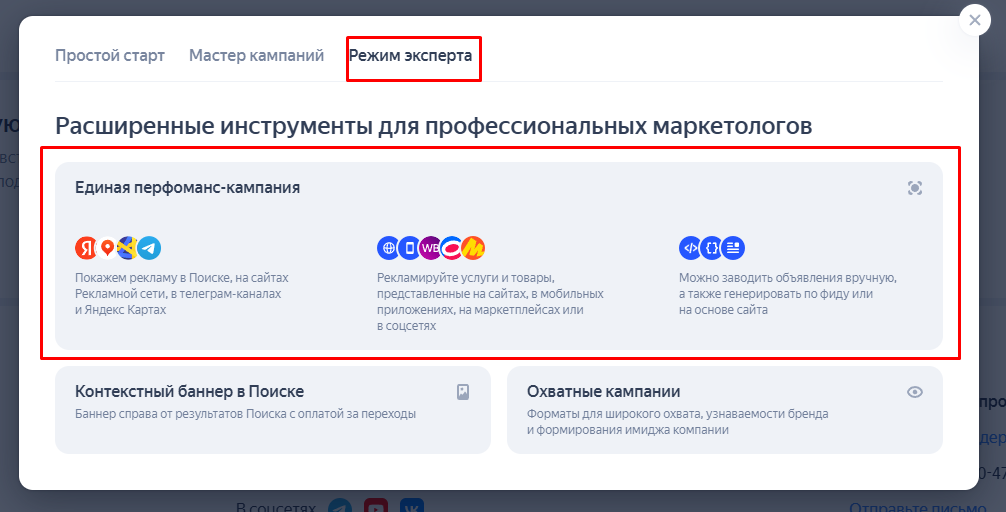Open Единая перфоманс-кампания card title

pos(187,187)
